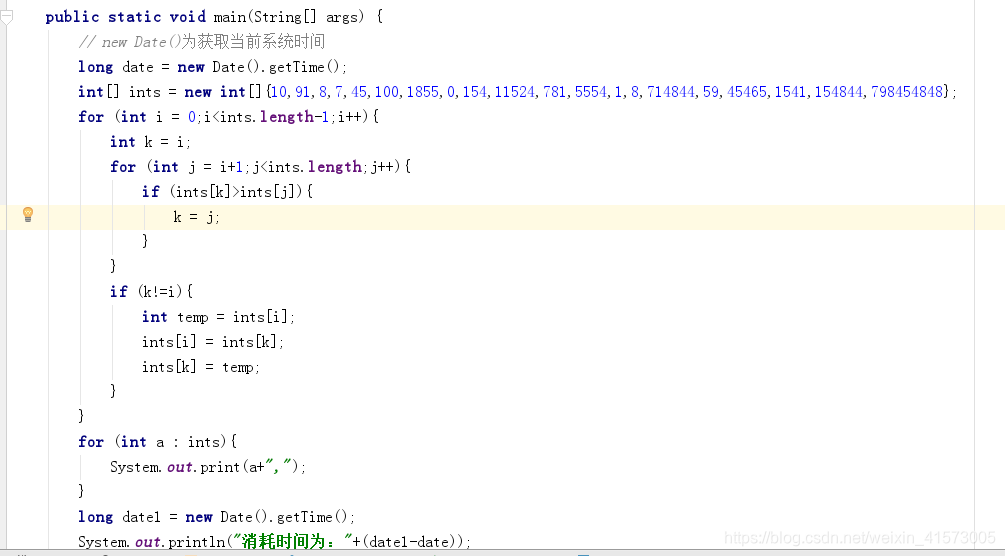Click the number 798454848 in the array
The width and height of the screenshot is (1005, 556).
click(x=906, y=92)
